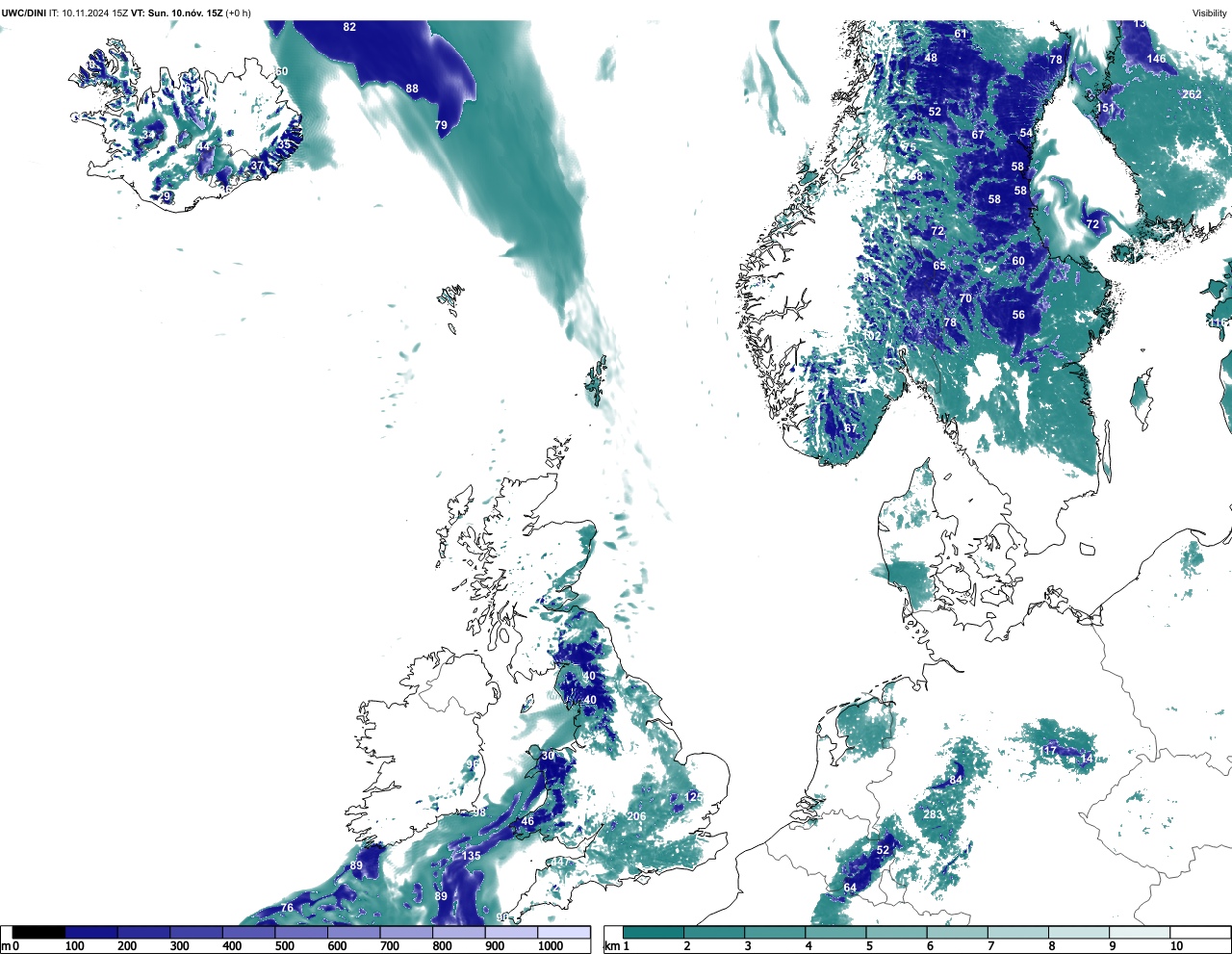Click the value '151' near the Finnish coast
This screenshot has height=954, width=1232.
point(1106,109)
